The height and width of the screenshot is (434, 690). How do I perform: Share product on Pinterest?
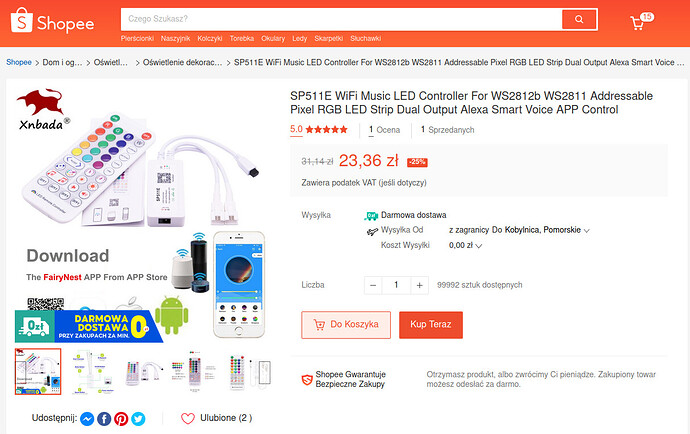point(121,419)
